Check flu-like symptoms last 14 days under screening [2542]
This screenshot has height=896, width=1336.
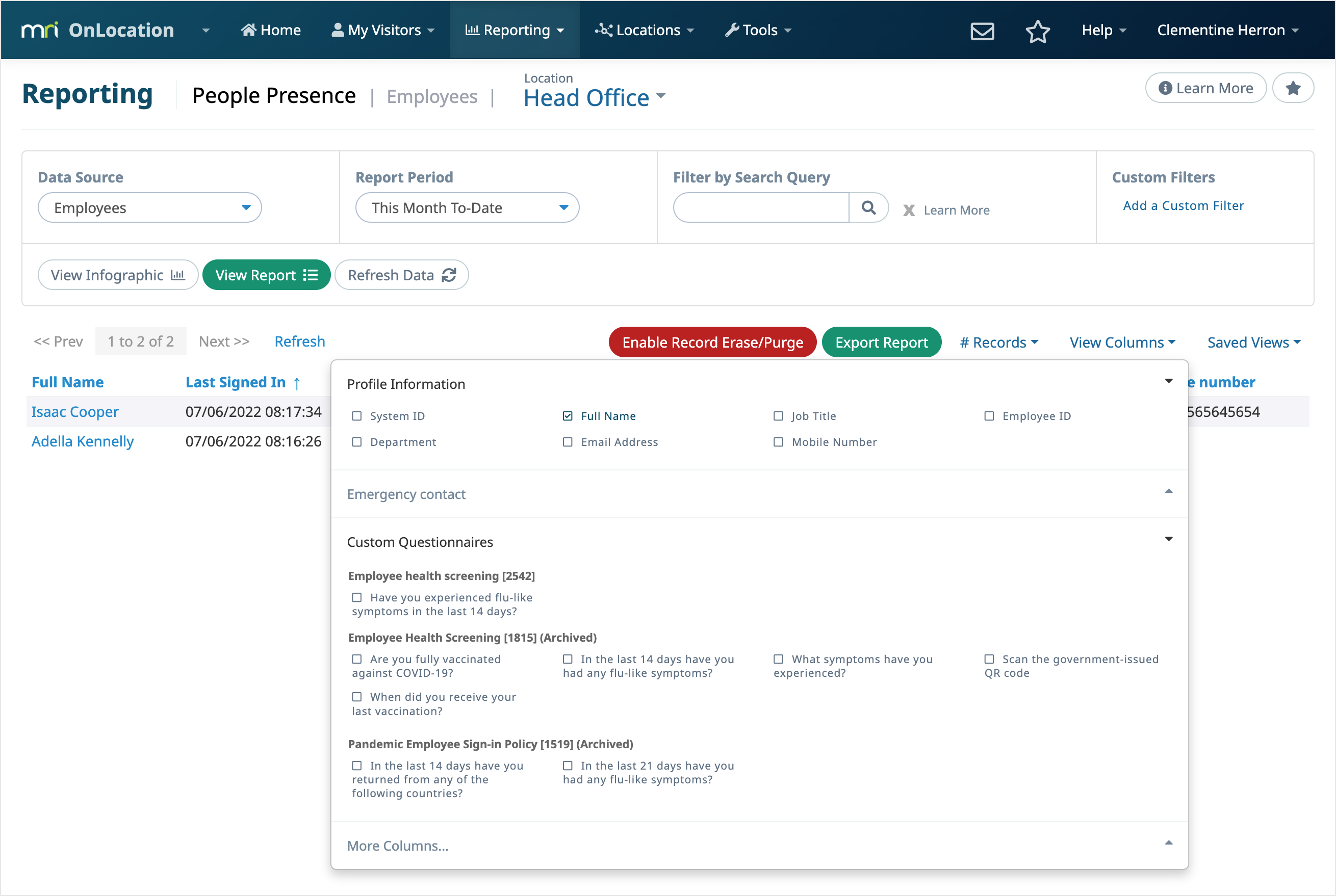pos(357,598)
